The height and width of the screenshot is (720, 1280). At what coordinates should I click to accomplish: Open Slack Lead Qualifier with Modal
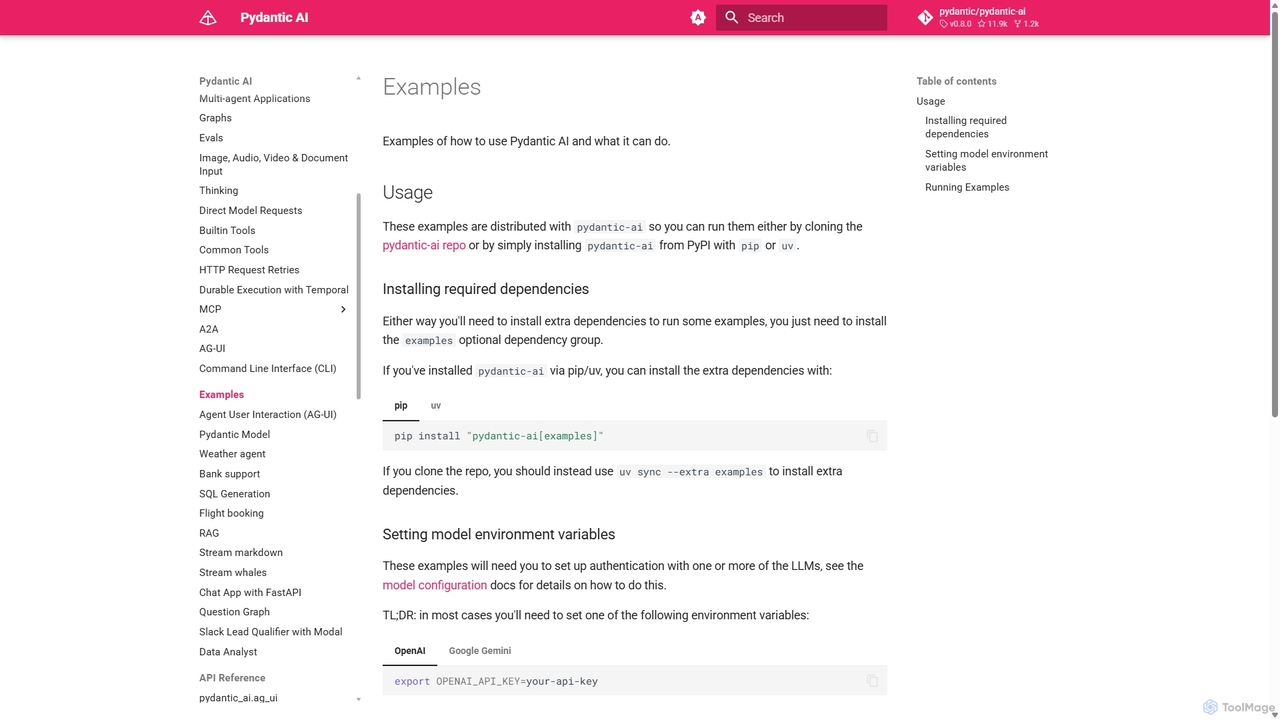pos(270,632)
